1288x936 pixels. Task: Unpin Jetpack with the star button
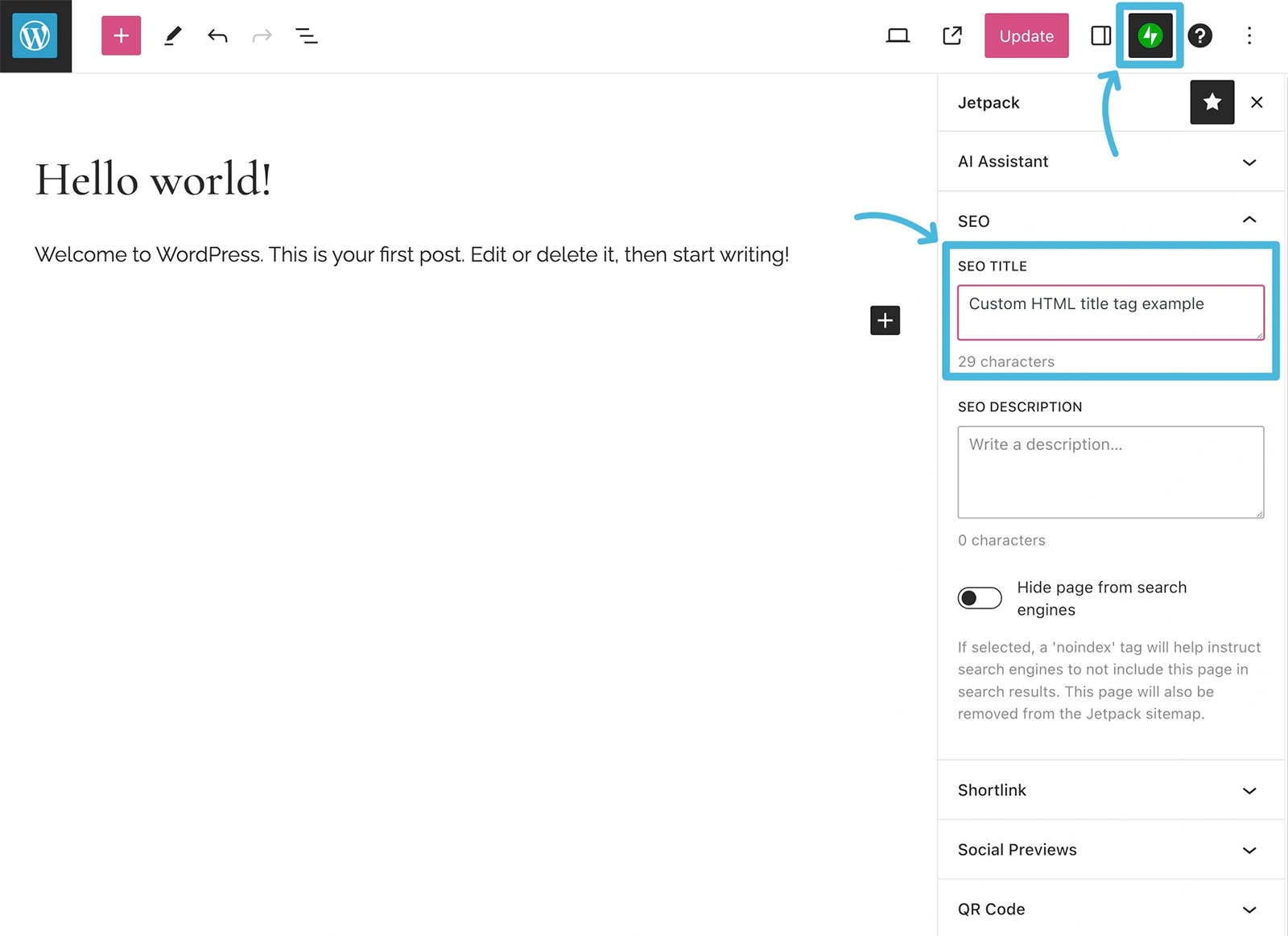pyautogui.click(x=1212, y=102)
